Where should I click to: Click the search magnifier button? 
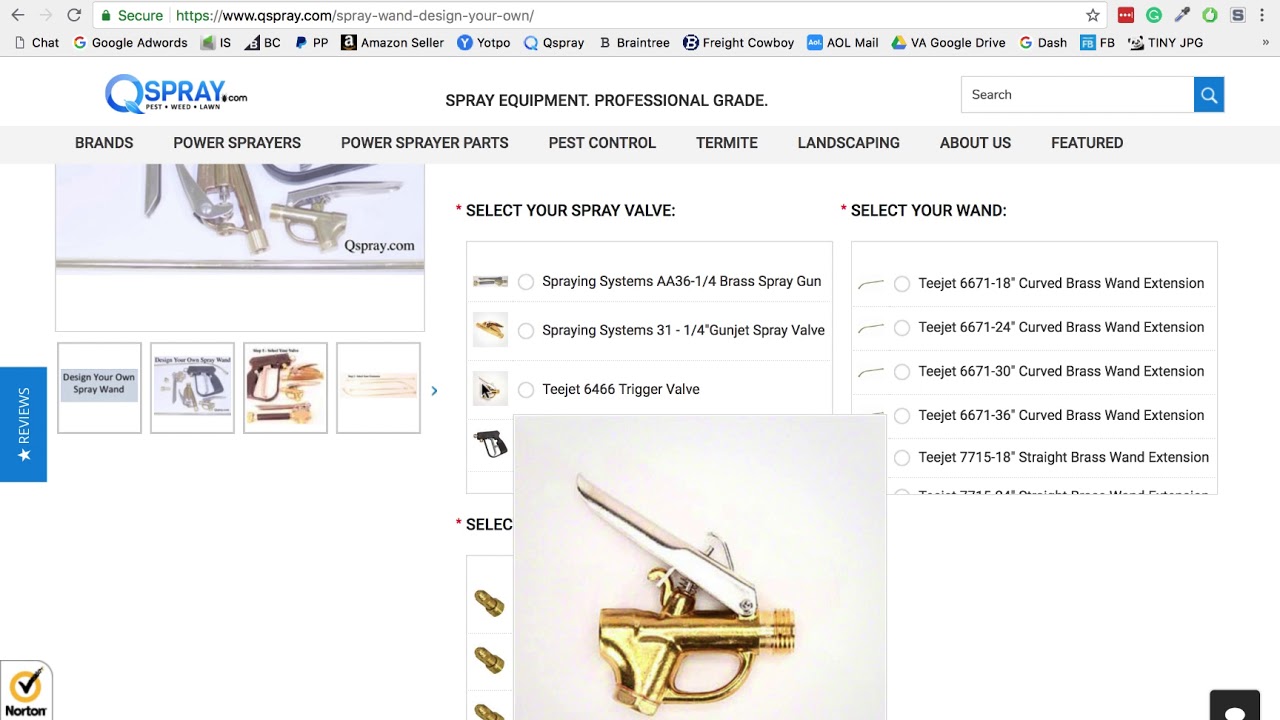(1208, 95)
